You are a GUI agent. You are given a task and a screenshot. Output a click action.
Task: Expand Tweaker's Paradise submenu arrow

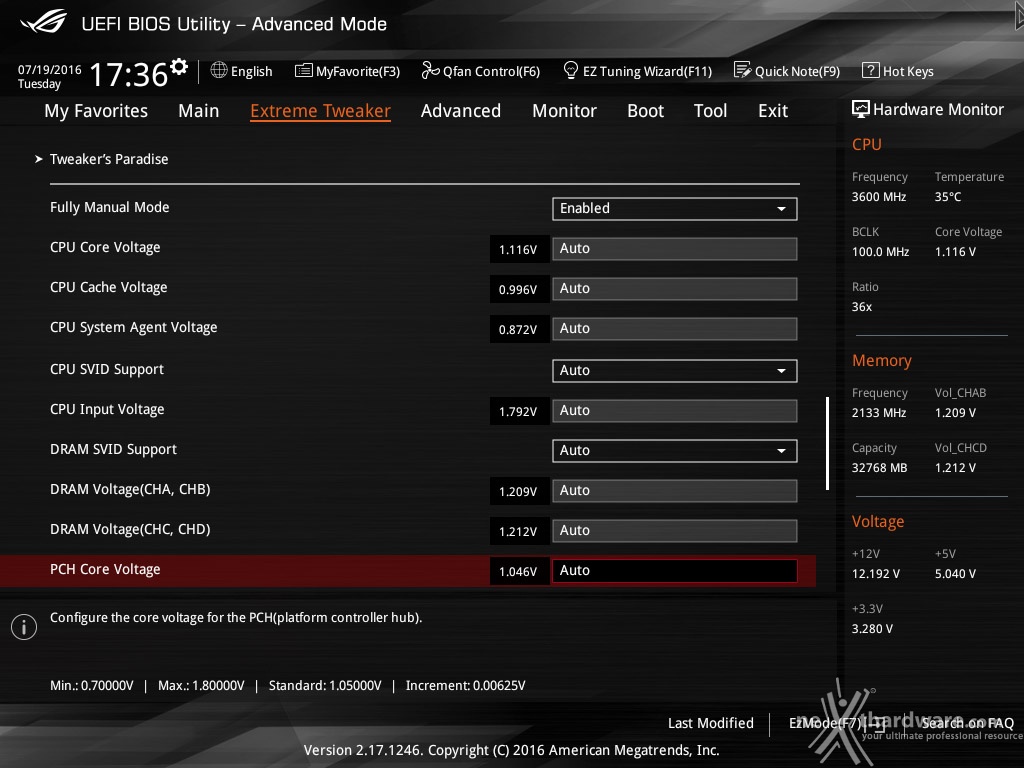coord(39,159)
